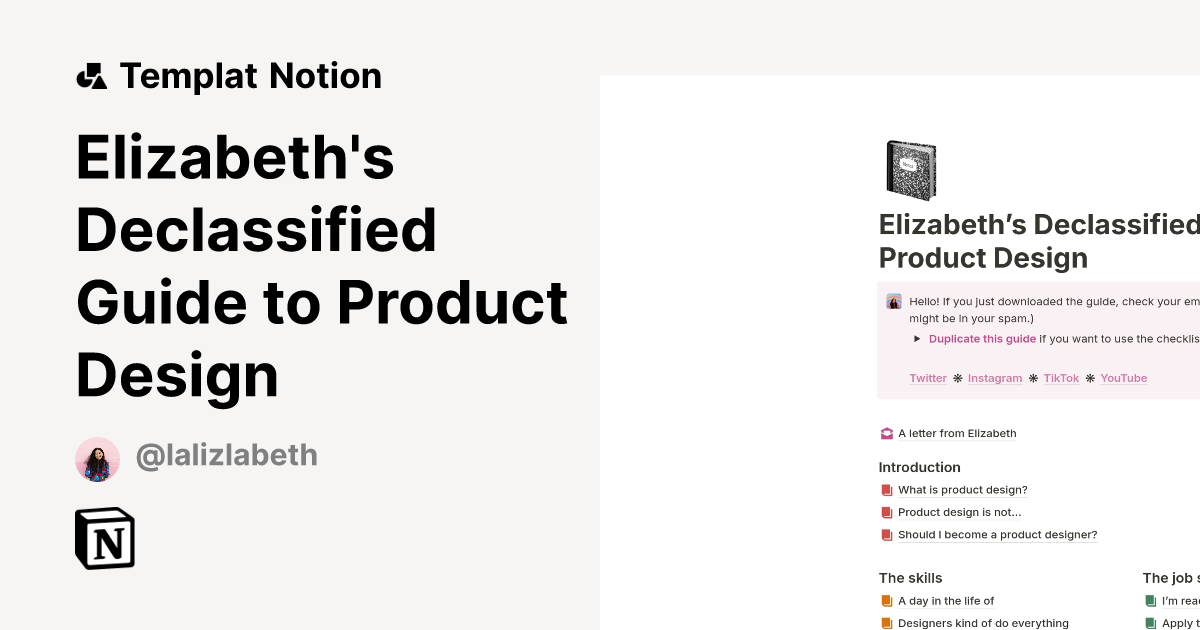This screenshot has height=630, width=1200.
Task: Click @lalizlabeth's circular profile picture
Action: click(x=97, y=458)
